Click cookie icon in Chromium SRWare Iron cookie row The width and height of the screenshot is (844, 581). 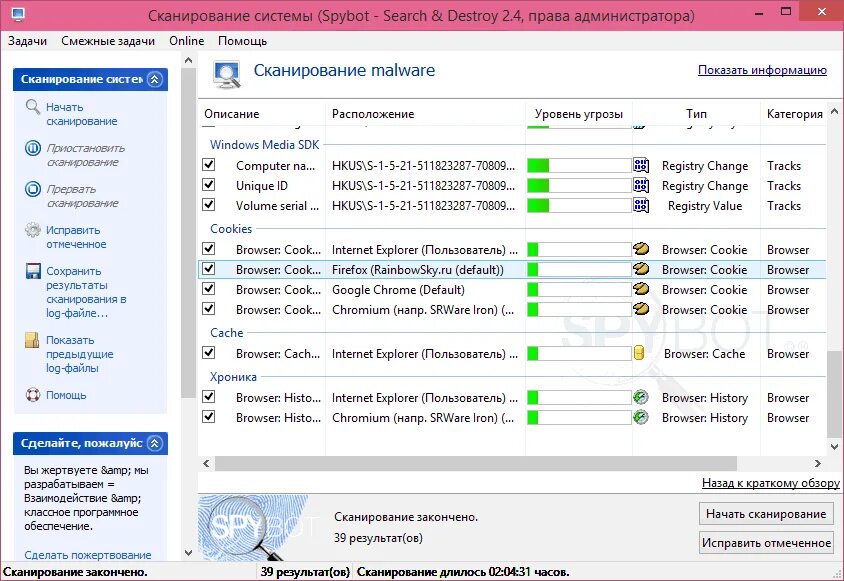pos(641,309)
